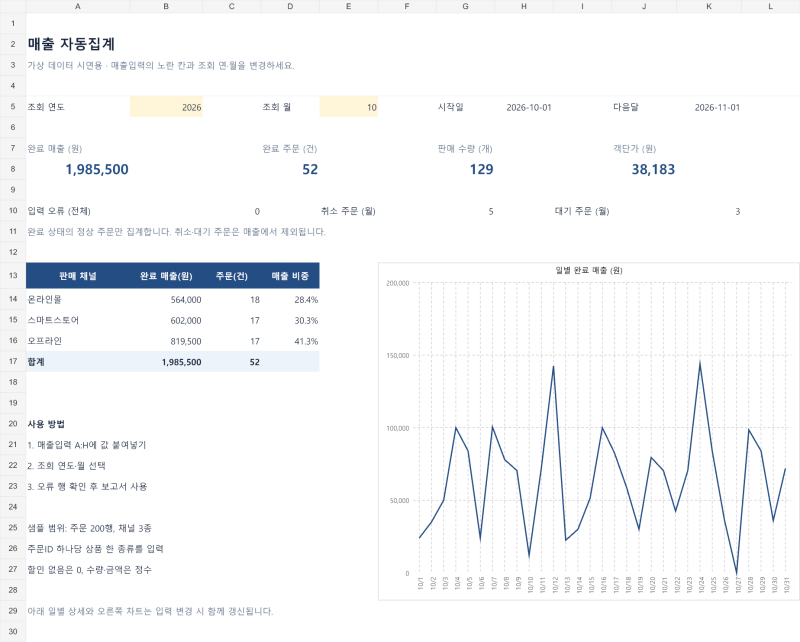
Task: Select the total sales 1,985,500 in the 합계 row
Action: pos(181,362)
